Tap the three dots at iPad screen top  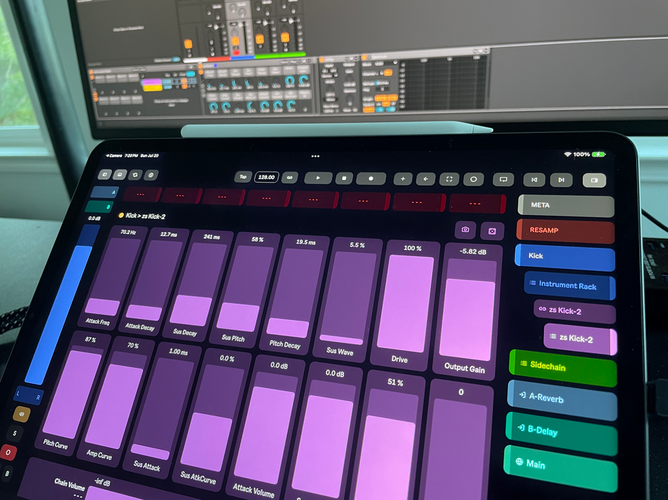(x=315, y=156)
